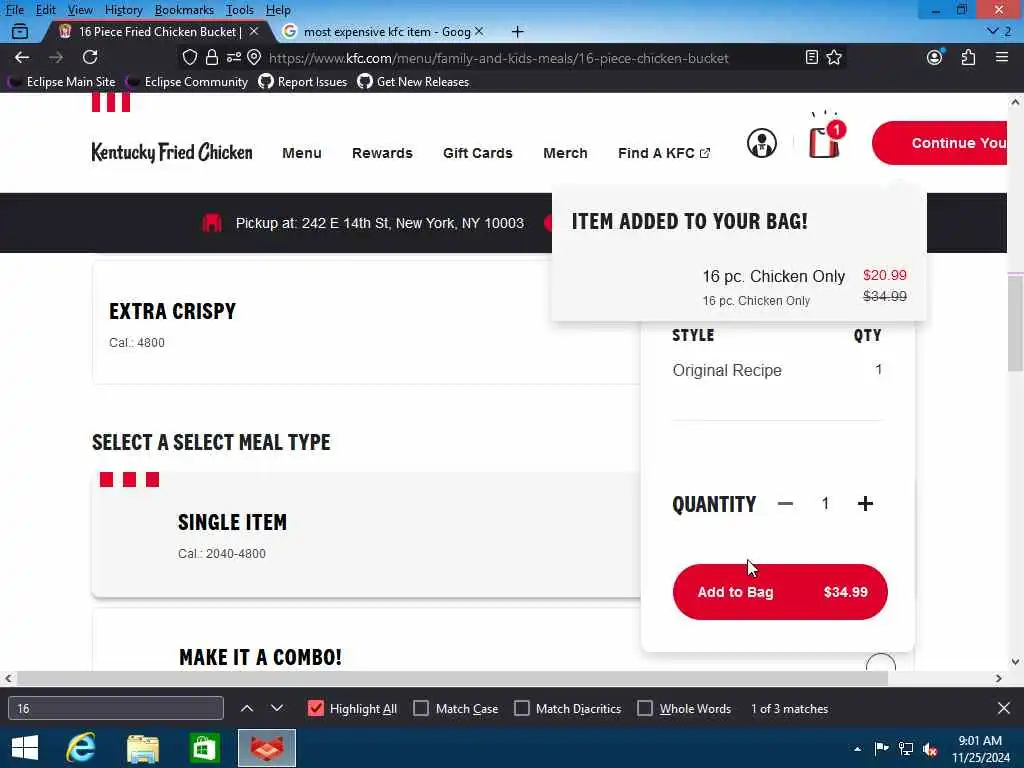
Task: Open the account profile icon
Action: click(x=761, y=143)
